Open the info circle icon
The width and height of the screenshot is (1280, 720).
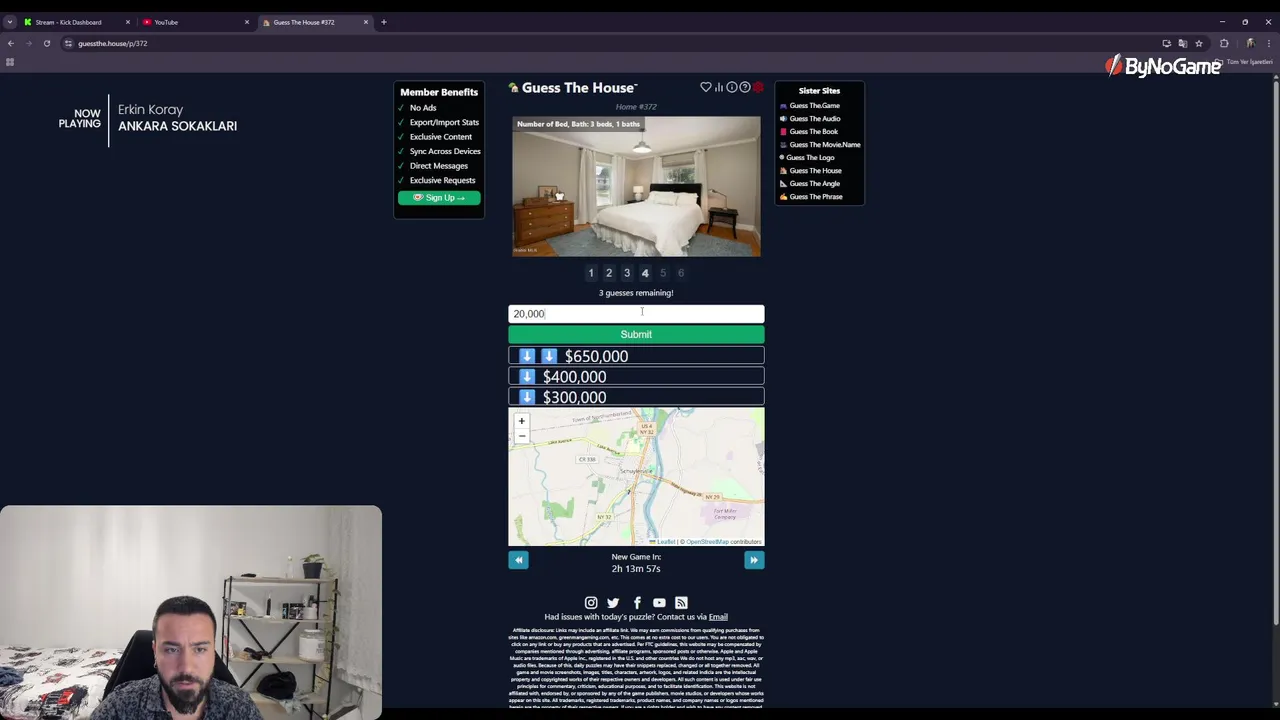tap(732, 87)
